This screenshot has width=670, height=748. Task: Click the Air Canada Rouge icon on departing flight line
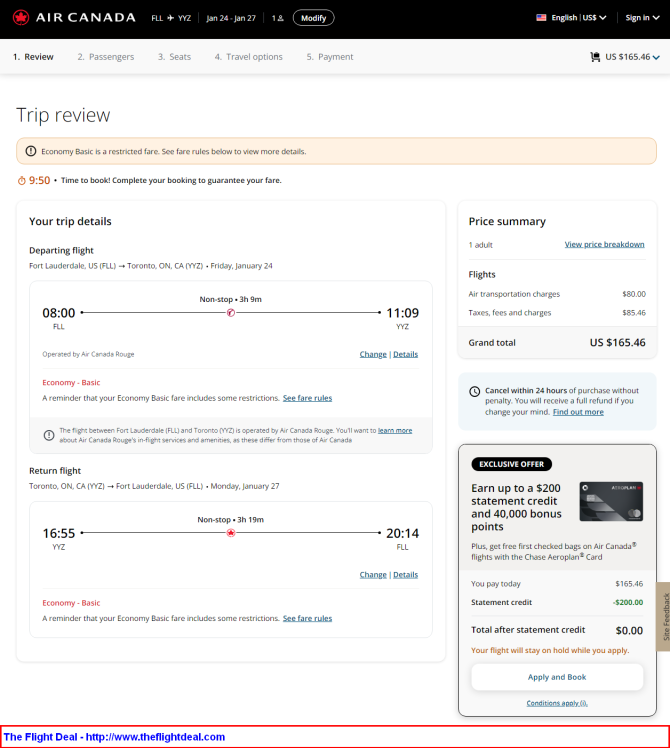231,313
